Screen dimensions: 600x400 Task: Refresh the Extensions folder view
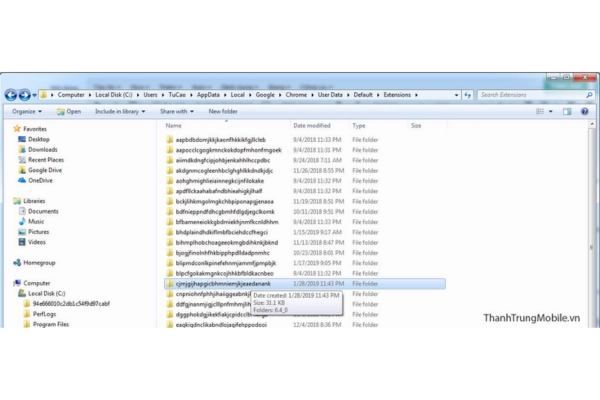[468, 95]
